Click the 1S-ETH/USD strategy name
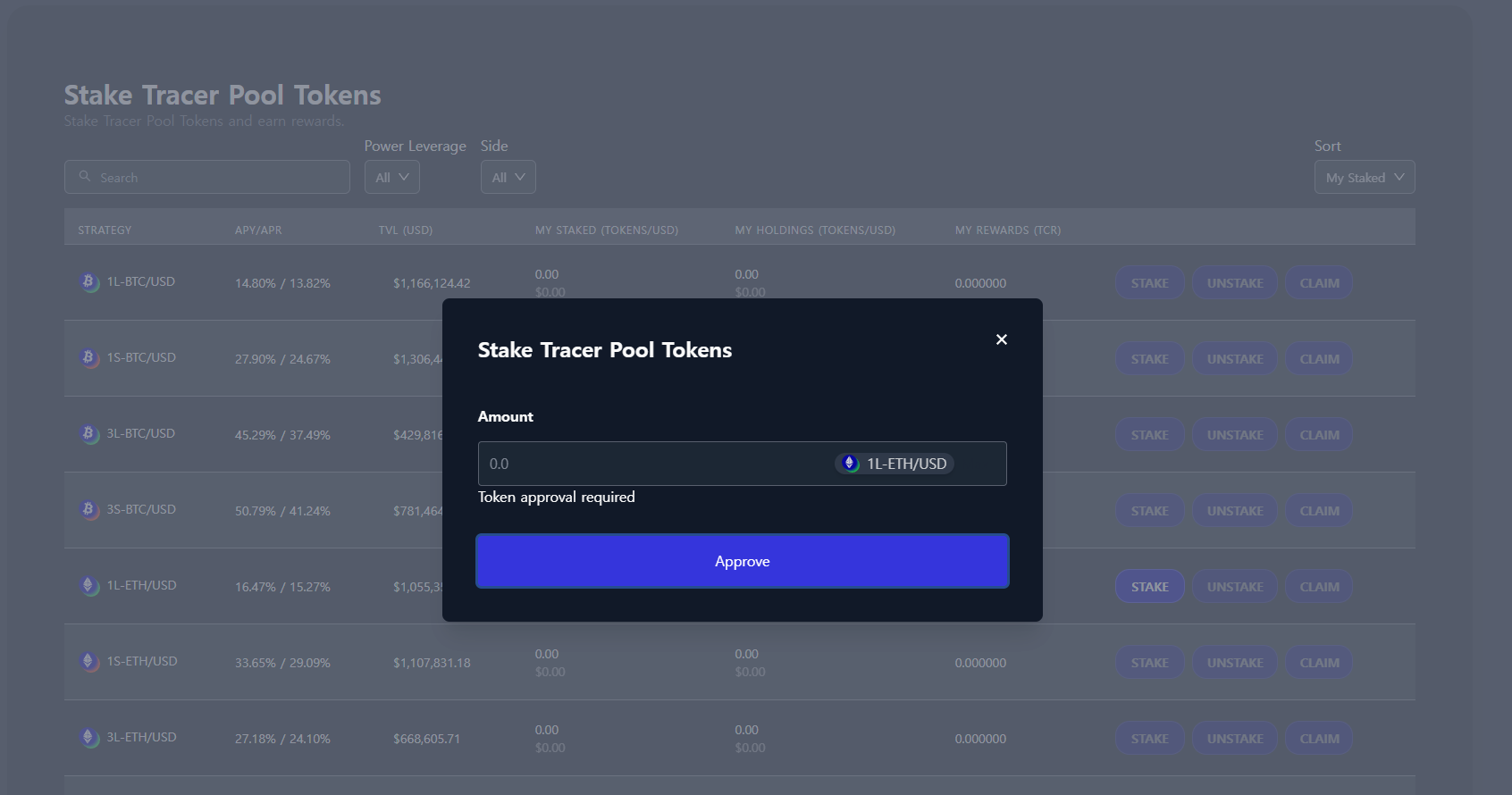Screen dimensions: 1512x795 [x=142, y=661]
